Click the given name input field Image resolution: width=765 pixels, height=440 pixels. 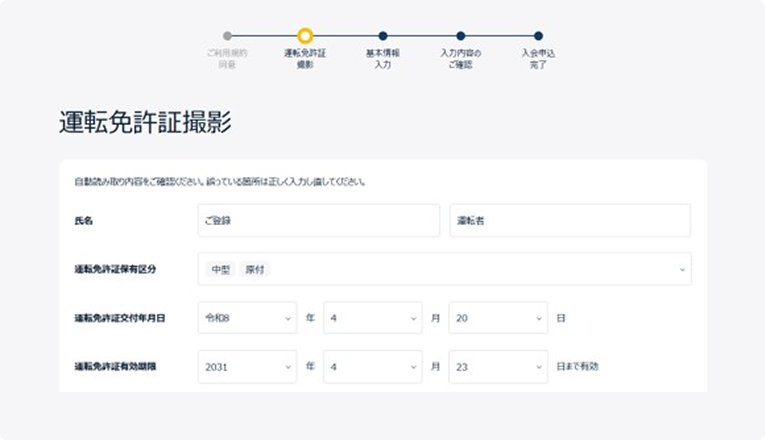coord(570,220)
